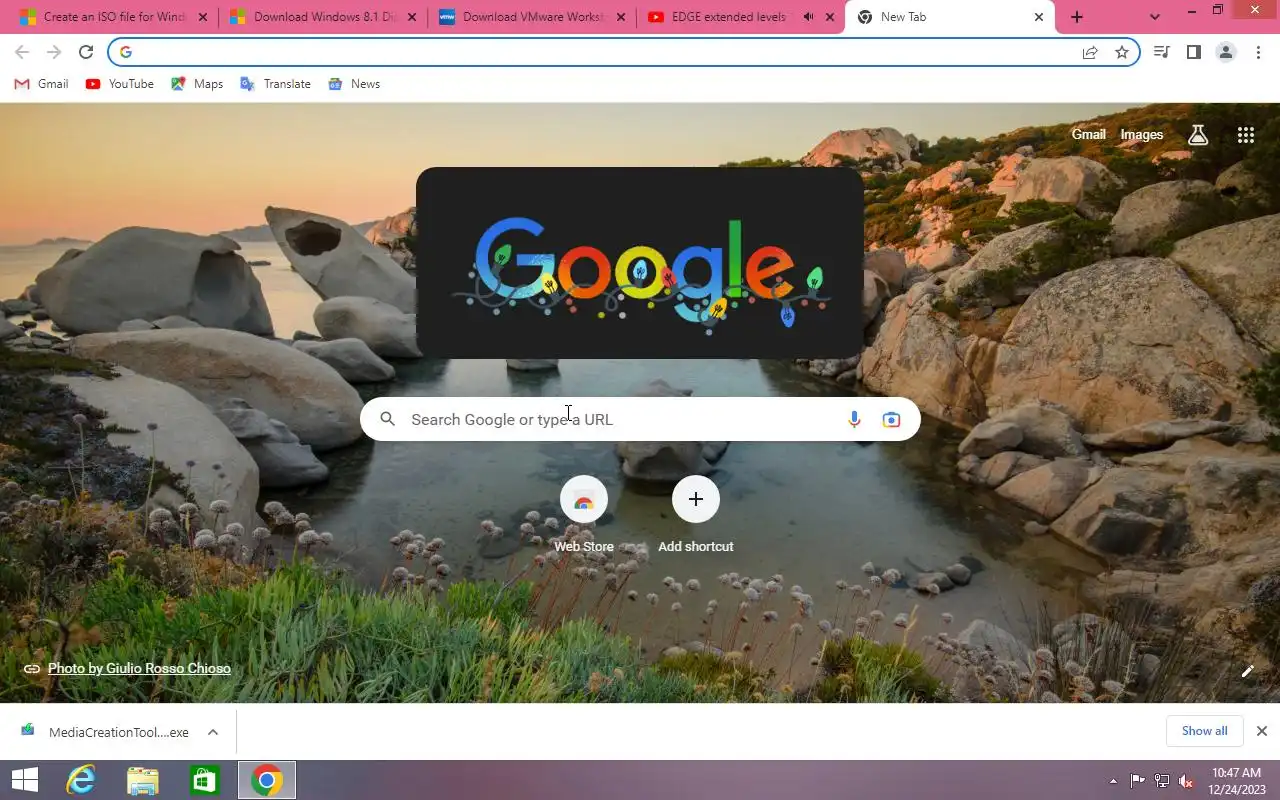Open the side panel icon

1193,52
